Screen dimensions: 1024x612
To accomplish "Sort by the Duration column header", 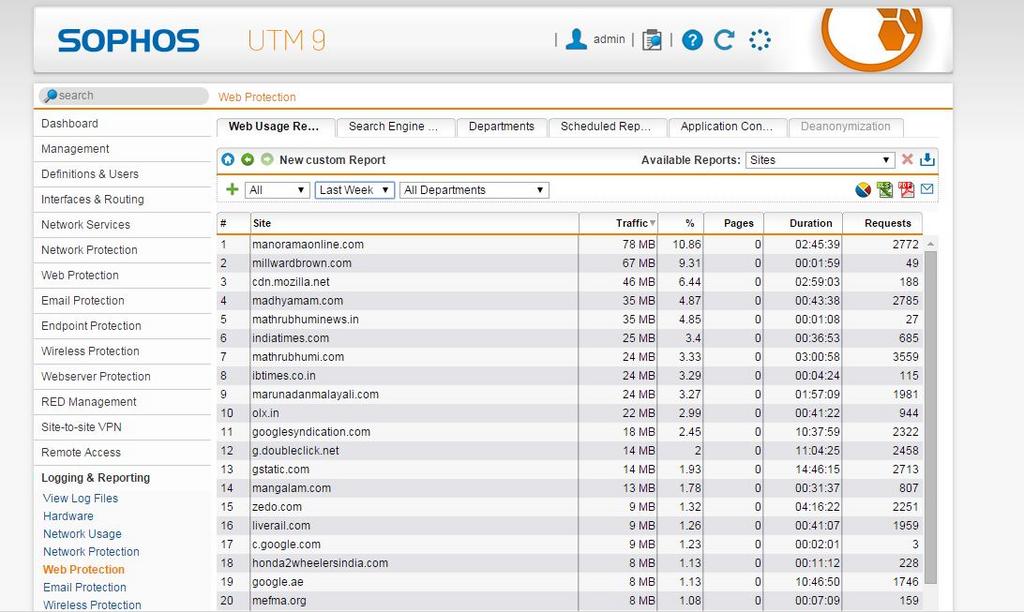I will coord(803,223).
